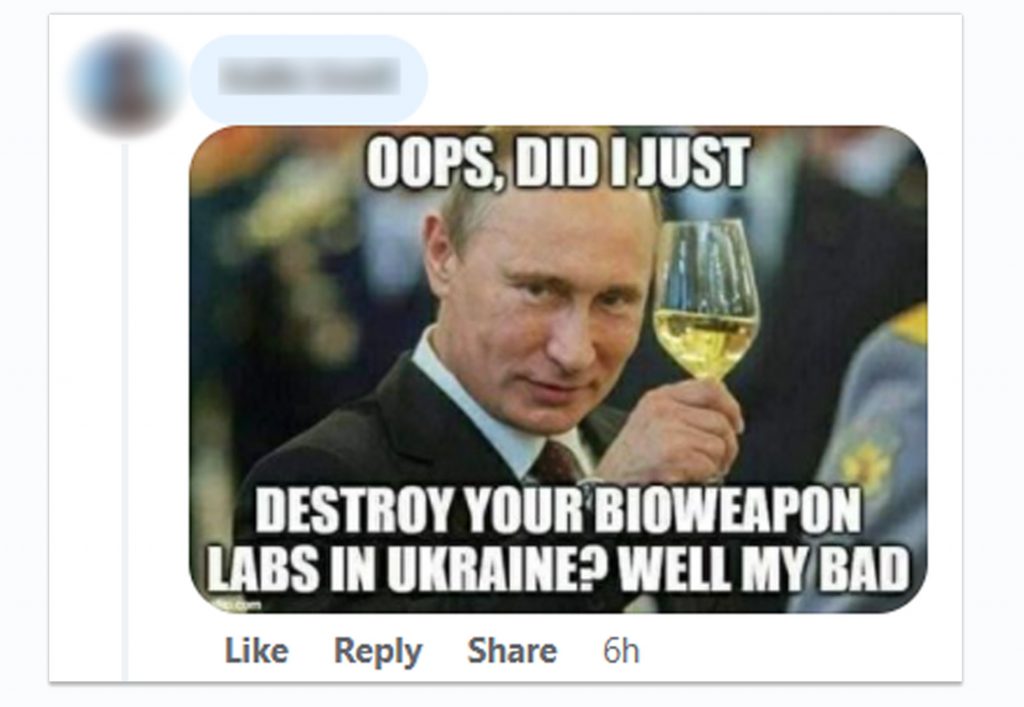The height and width of the screenshot is (707, 1024).
Task: Click the "OOPS, DID I JUST" caption text
Action: tap(557, 162)
